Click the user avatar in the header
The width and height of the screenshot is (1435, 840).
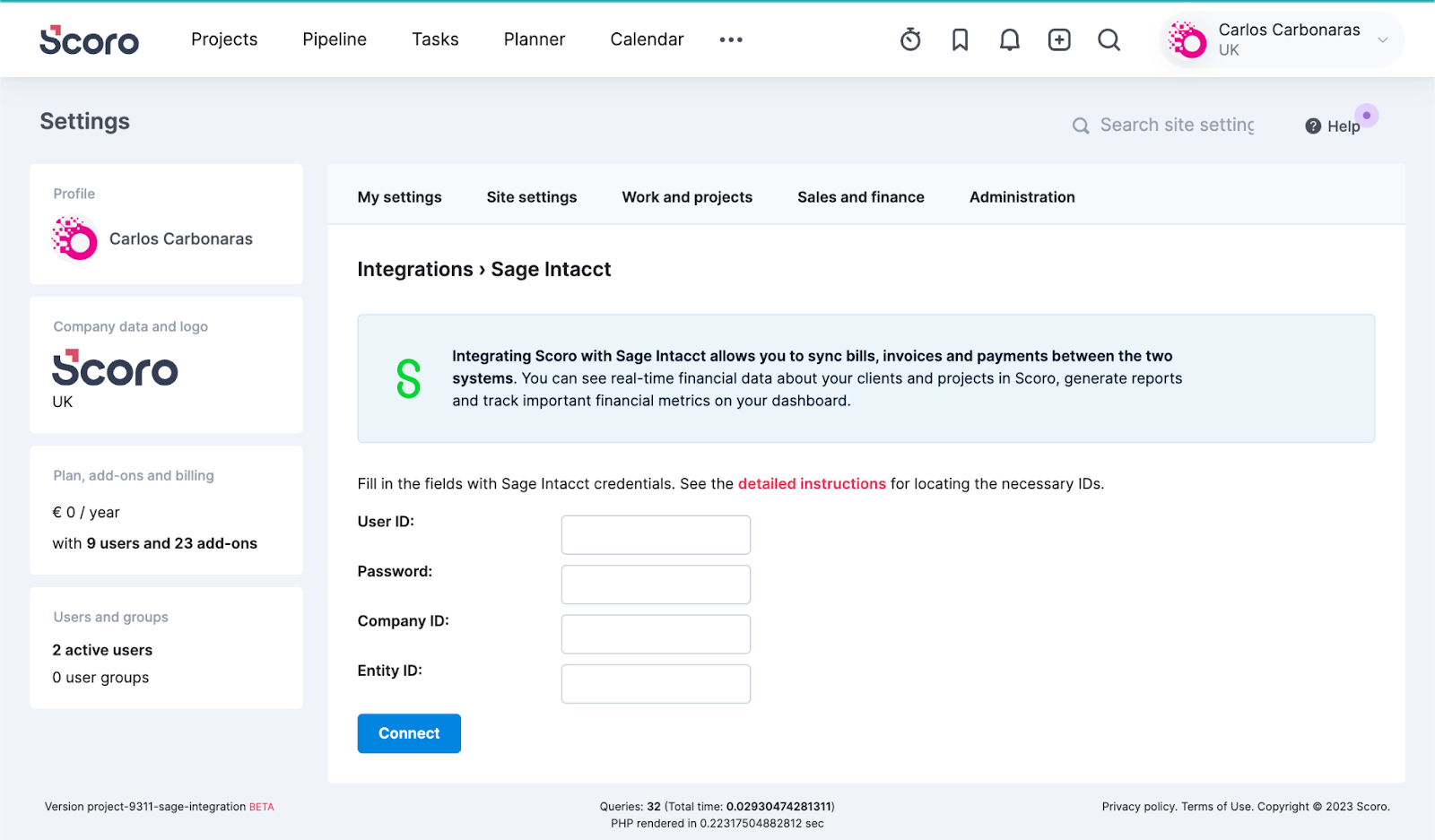[1187, 39]
